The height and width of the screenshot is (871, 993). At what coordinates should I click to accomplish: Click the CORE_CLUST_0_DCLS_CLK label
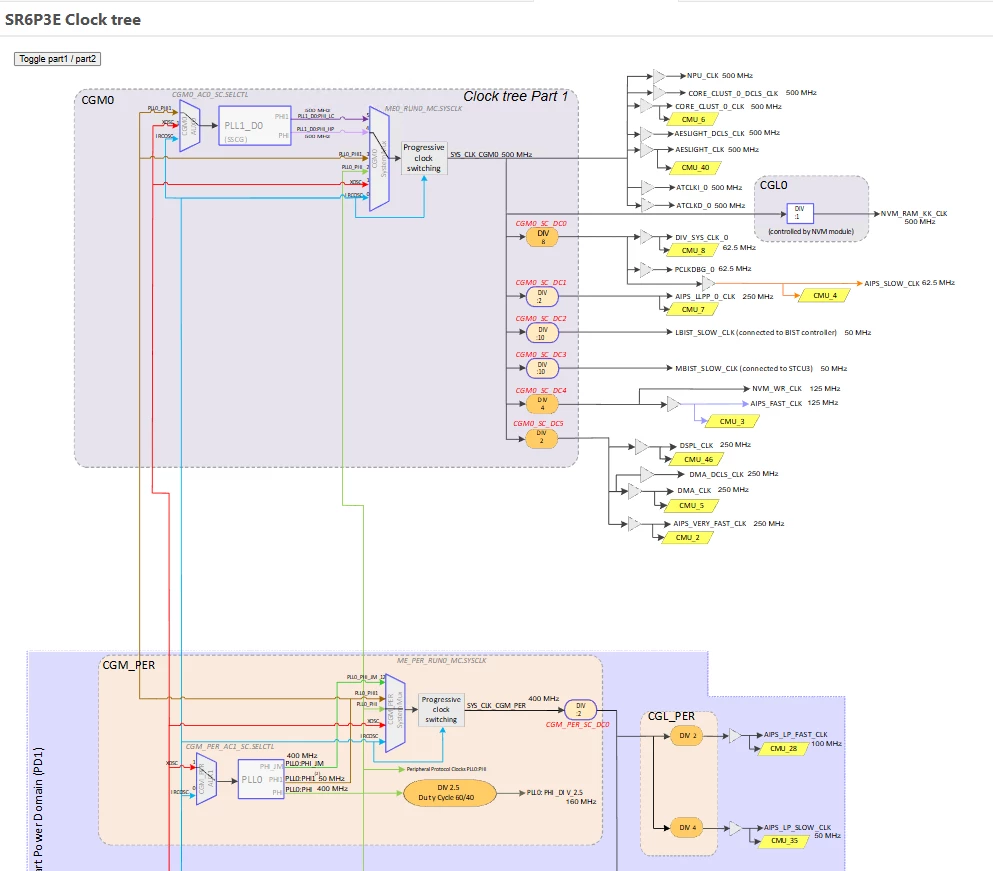point(733,93)
